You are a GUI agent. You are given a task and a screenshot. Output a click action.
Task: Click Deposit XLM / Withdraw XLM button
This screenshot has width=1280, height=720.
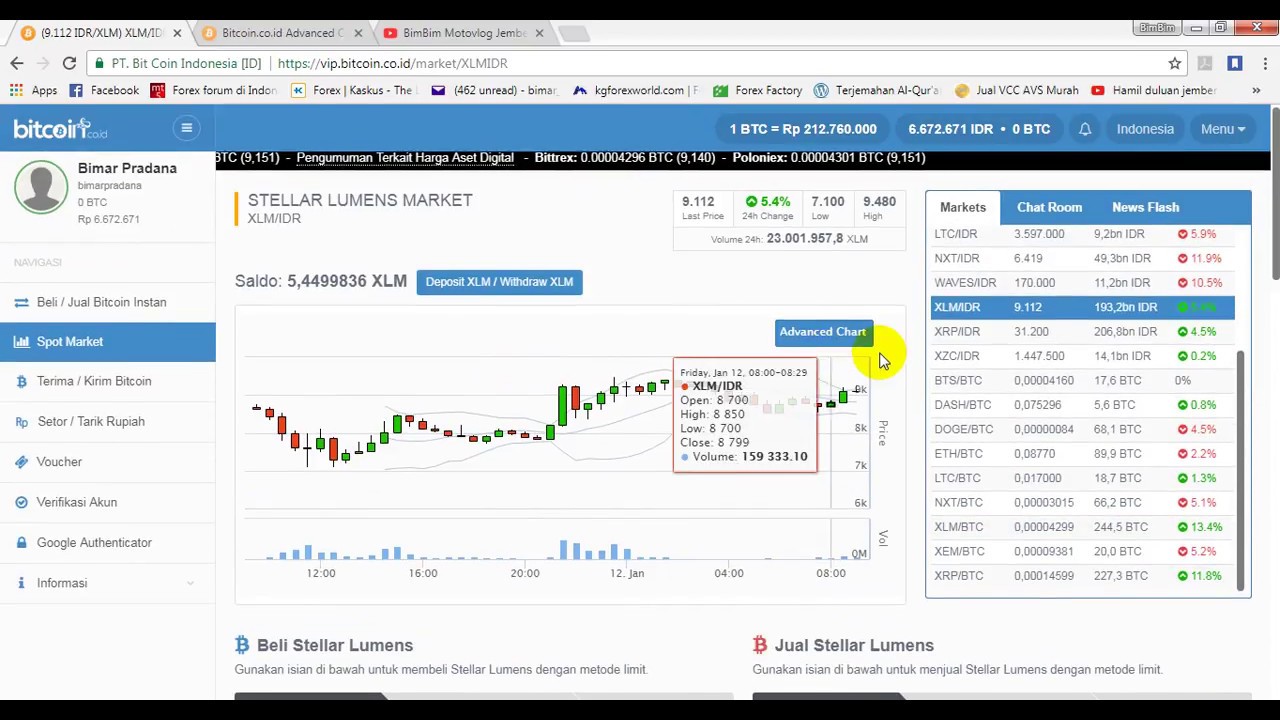coord(499,282)
